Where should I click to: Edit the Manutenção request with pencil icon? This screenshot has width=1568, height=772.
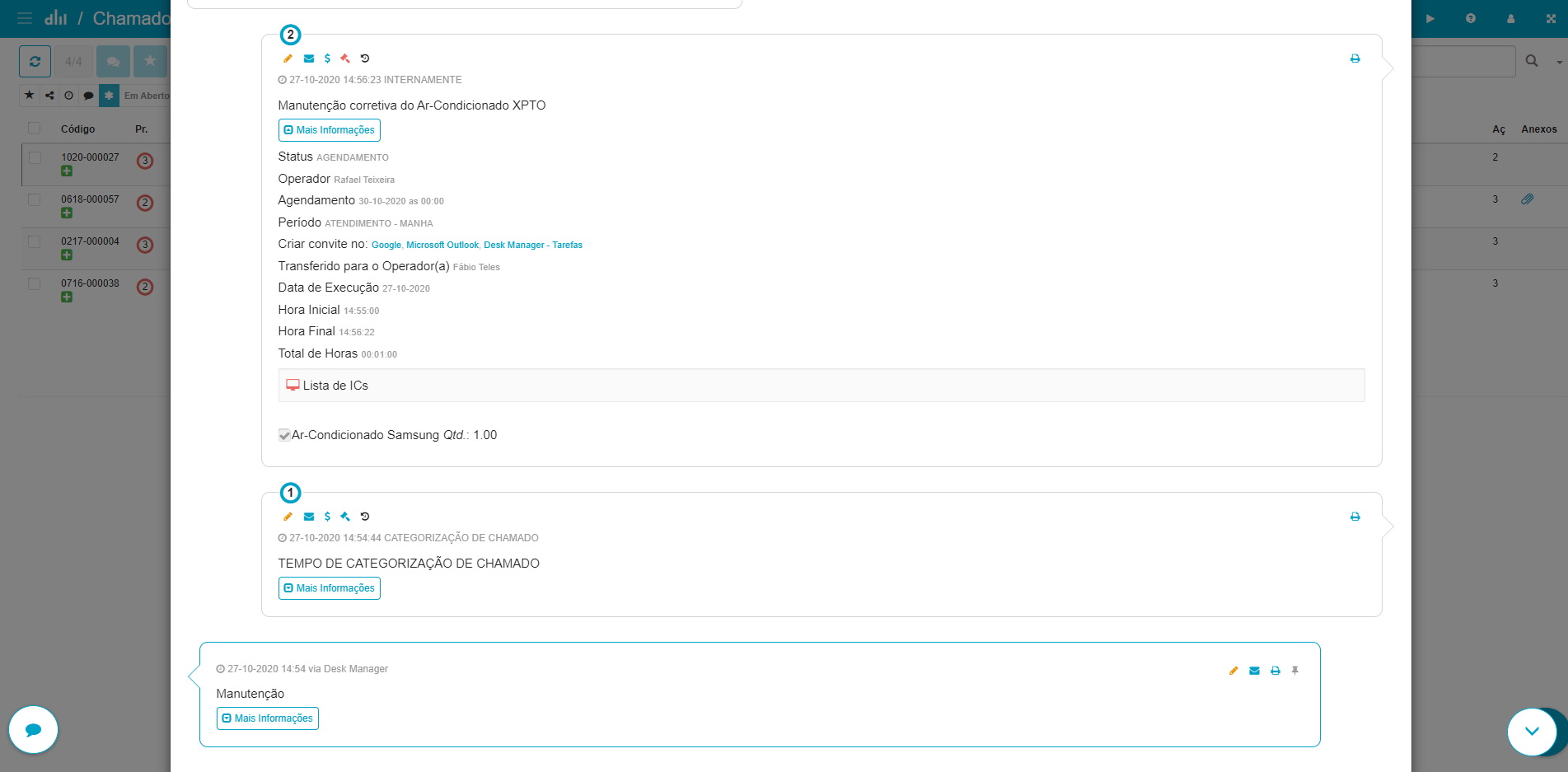point(1233,671)
